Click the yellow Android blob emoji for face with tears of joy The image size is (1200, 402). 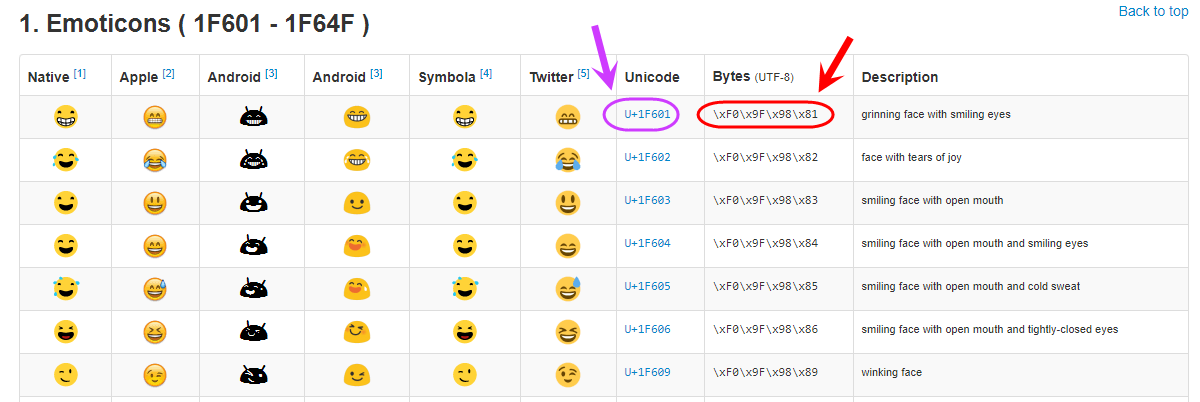357,160
